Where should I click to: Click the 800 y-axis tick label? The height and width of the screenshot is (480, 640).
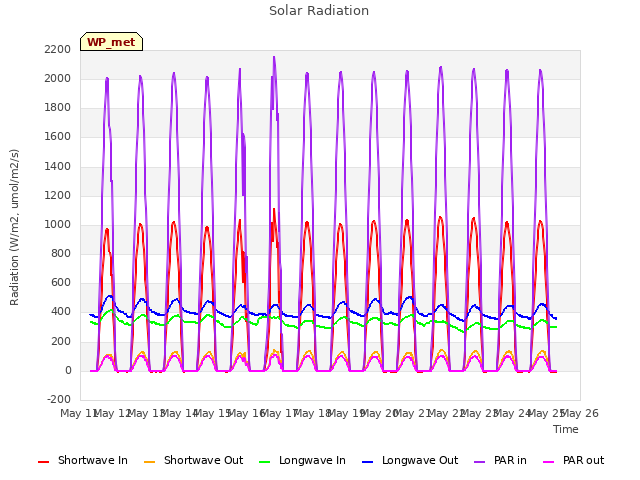point(61,253)
